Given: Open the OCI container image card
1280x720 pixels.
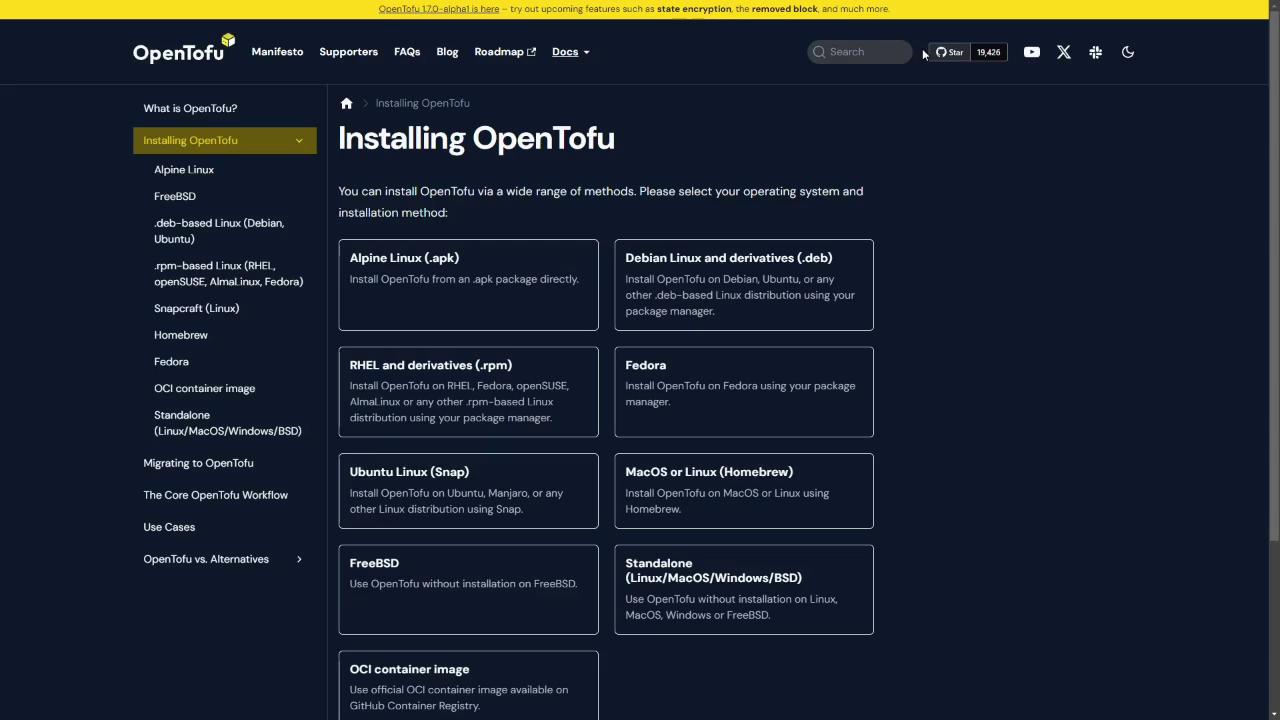Looking at the screenshot, I should tap(468, 686).
